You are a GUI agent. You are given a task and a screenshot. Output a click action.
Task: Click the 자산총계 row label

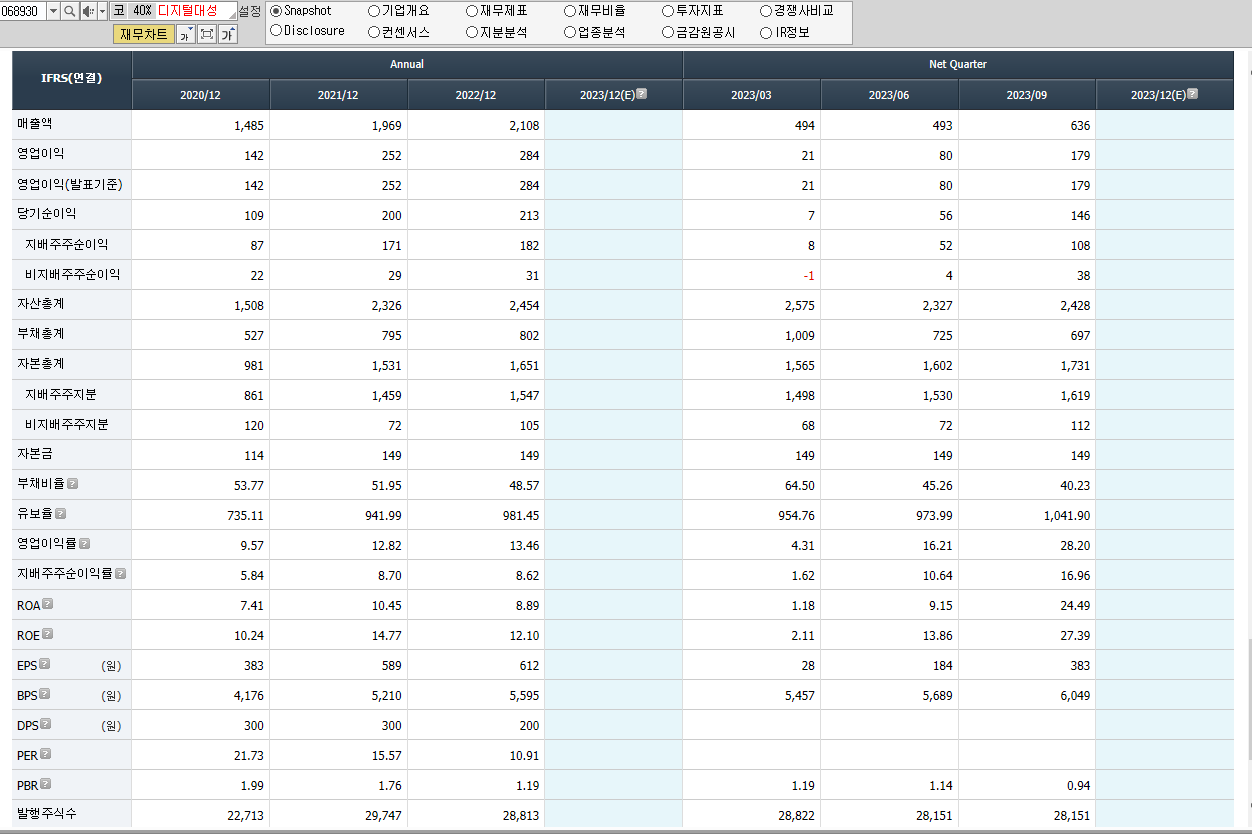pos(41,304)
